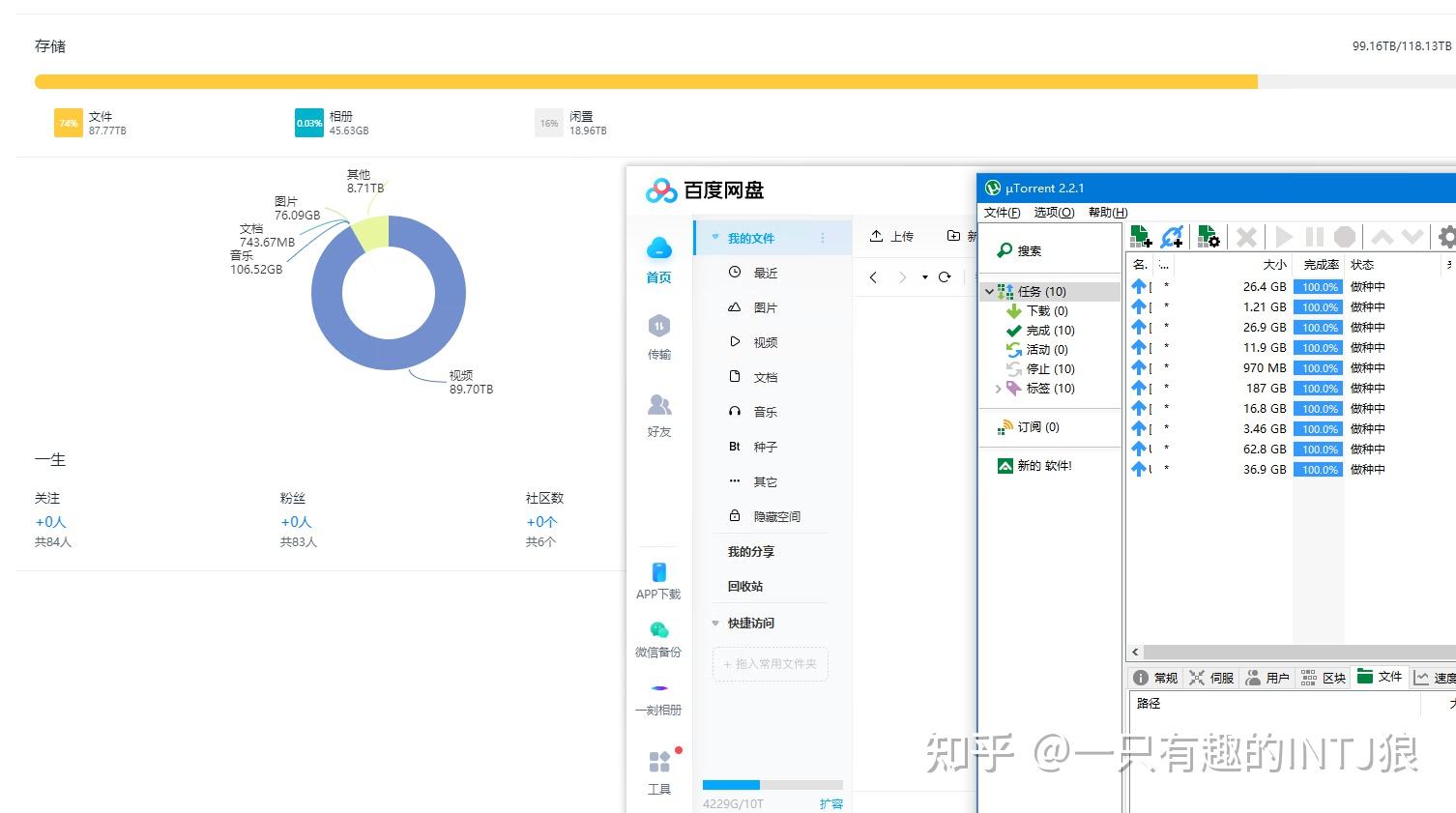Sort by the 完成率 column header
The width and height of the screenshot is (1456, 813).
[1321, 264]
